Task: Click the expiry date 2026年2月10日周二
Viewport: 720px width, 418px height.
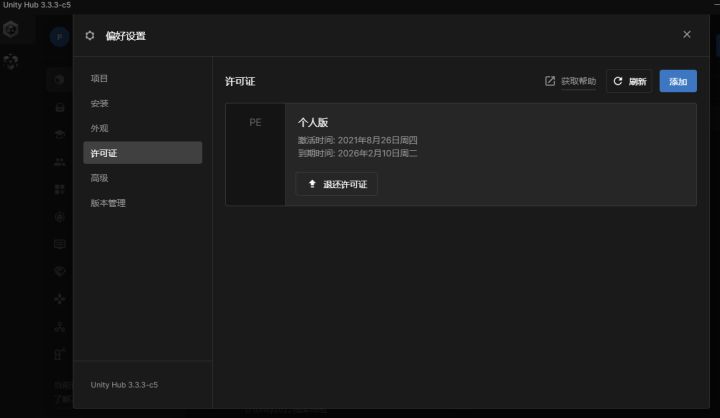Action: click(377, 153)
